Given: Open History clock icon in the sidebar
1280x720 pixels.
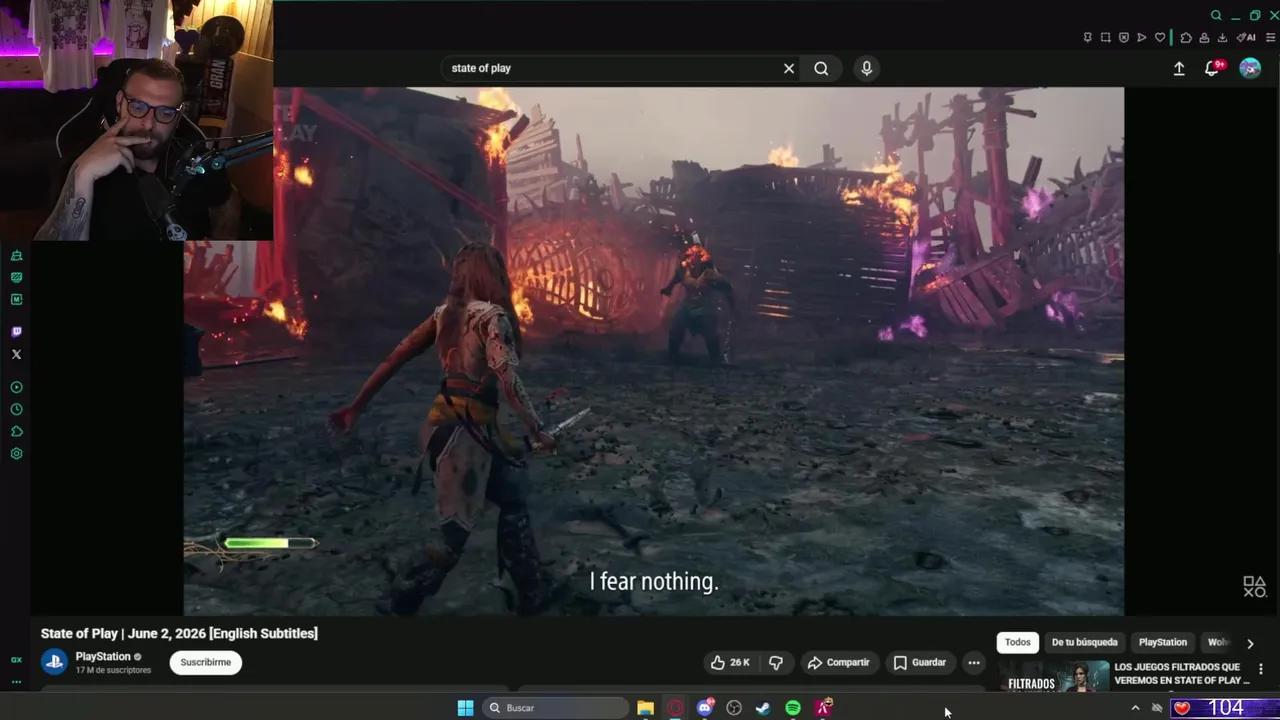Looking at the screenshot, I should point(16,409).
